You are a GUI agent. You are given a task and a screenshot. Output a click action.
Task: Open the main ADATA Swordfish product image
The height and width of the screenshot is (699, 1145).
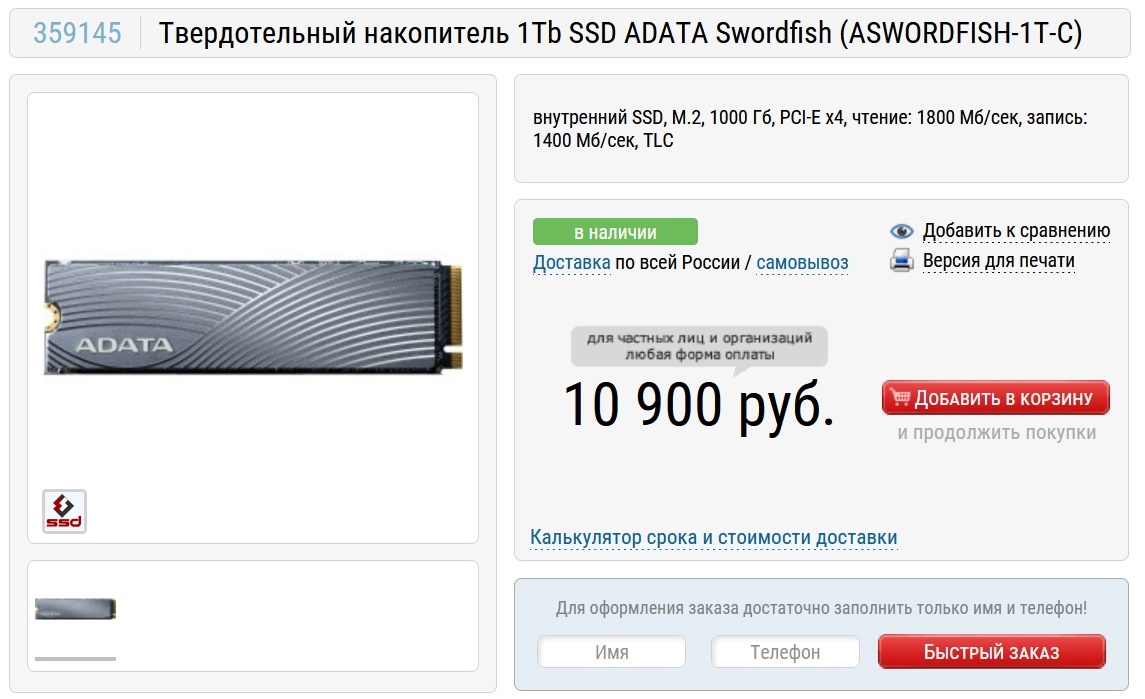point(253,318)
